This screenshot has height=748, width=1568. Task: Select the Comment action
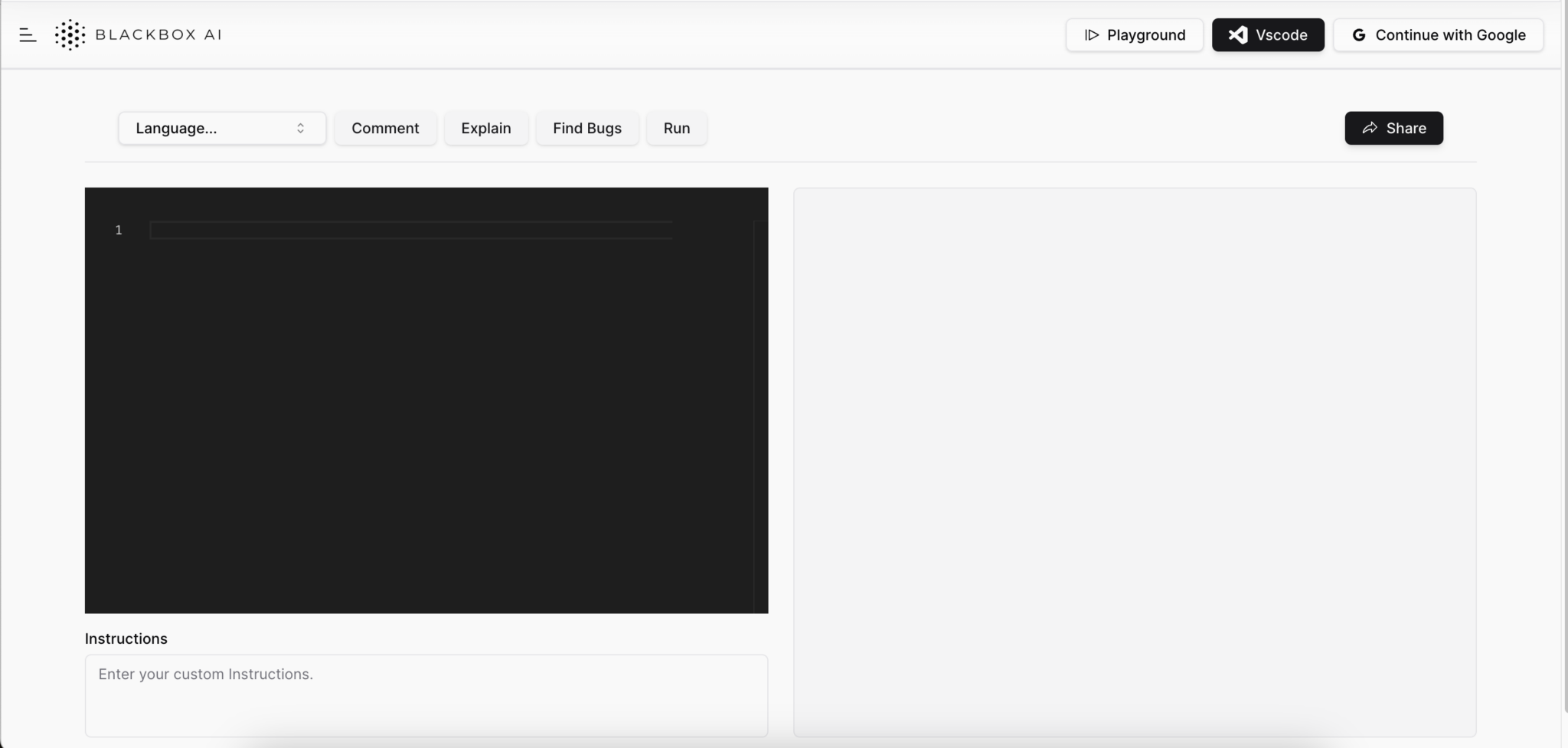[385, 128]
